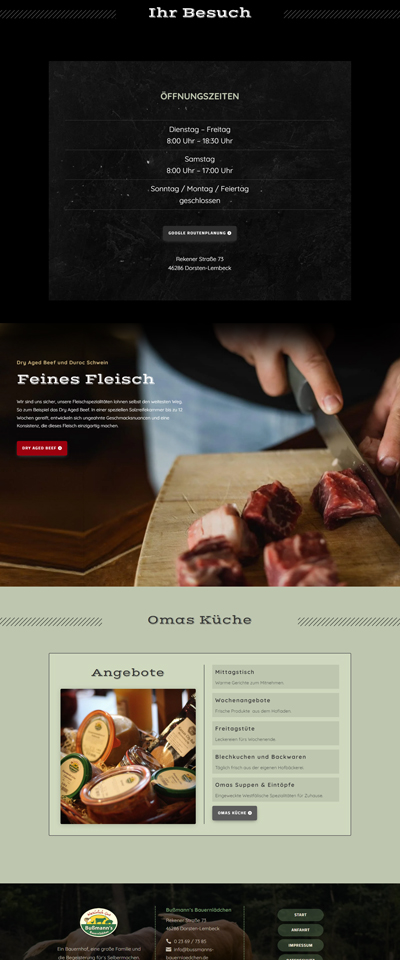This screenshot has height=960, width=400.
Task: Open Impressum from the footer menu
Action: click(x=301, y=945)
